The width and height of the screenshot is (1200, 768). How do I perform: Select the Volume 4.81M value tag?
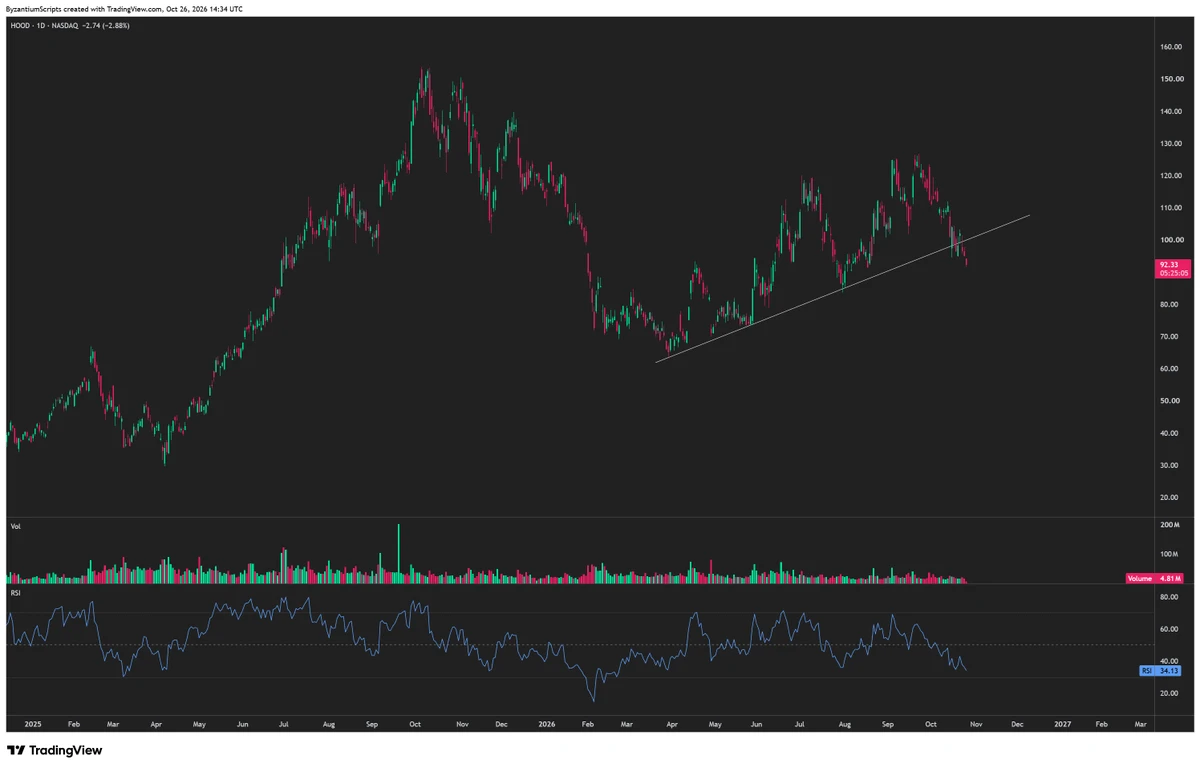1156,578
